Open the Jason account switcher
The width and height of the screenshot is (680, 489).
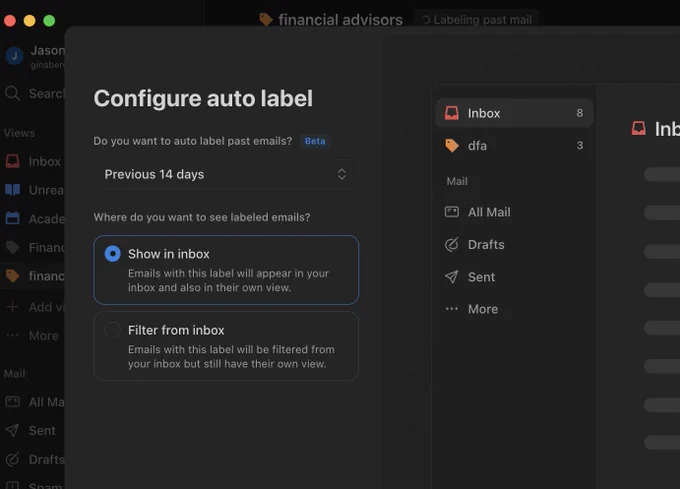35,56
